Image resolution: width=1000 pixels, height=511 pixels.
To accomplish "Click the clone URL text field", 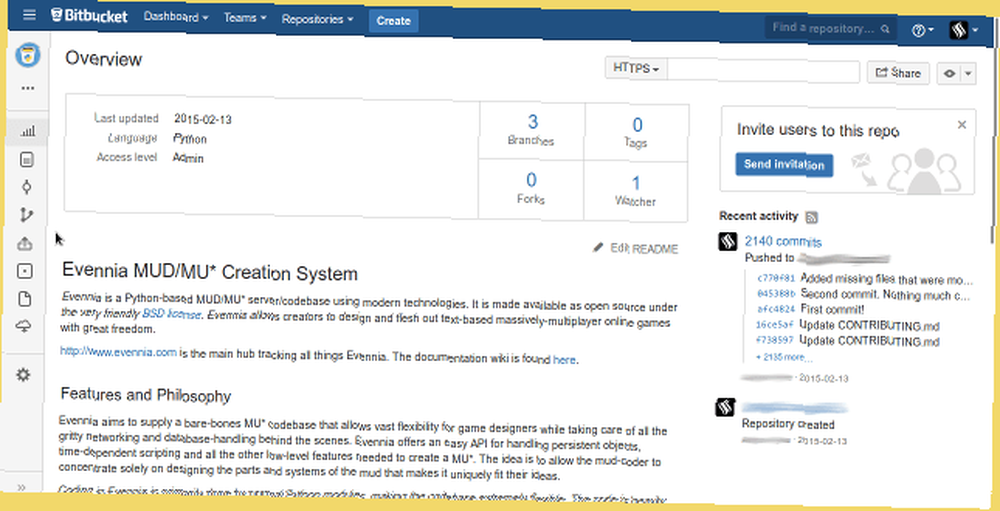I will (x=763, y=70).
